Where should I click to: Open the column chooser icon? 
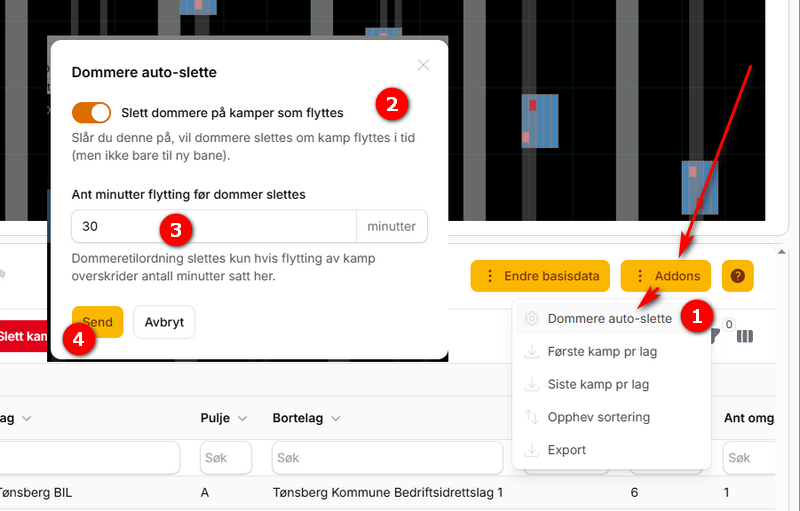(745, 336)
